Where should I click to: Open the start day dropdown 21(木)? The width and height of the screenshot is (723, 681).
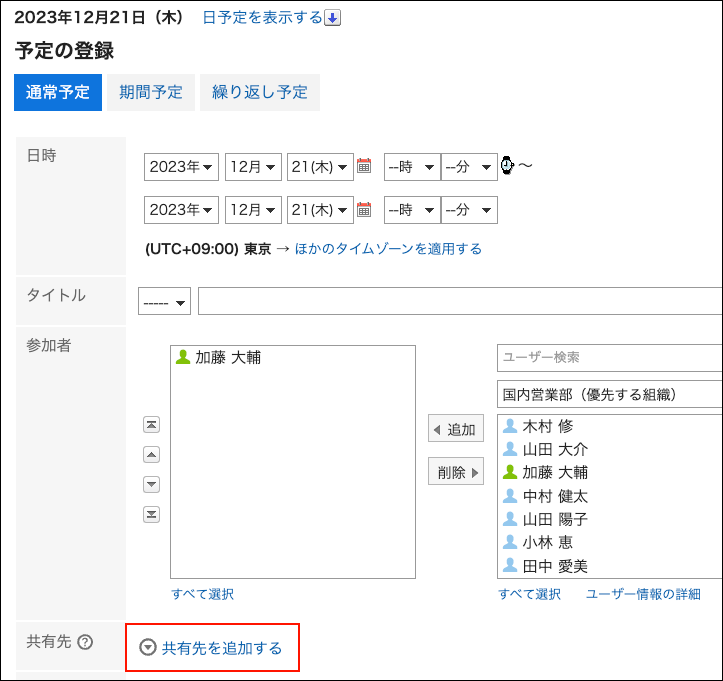[320, 167]
